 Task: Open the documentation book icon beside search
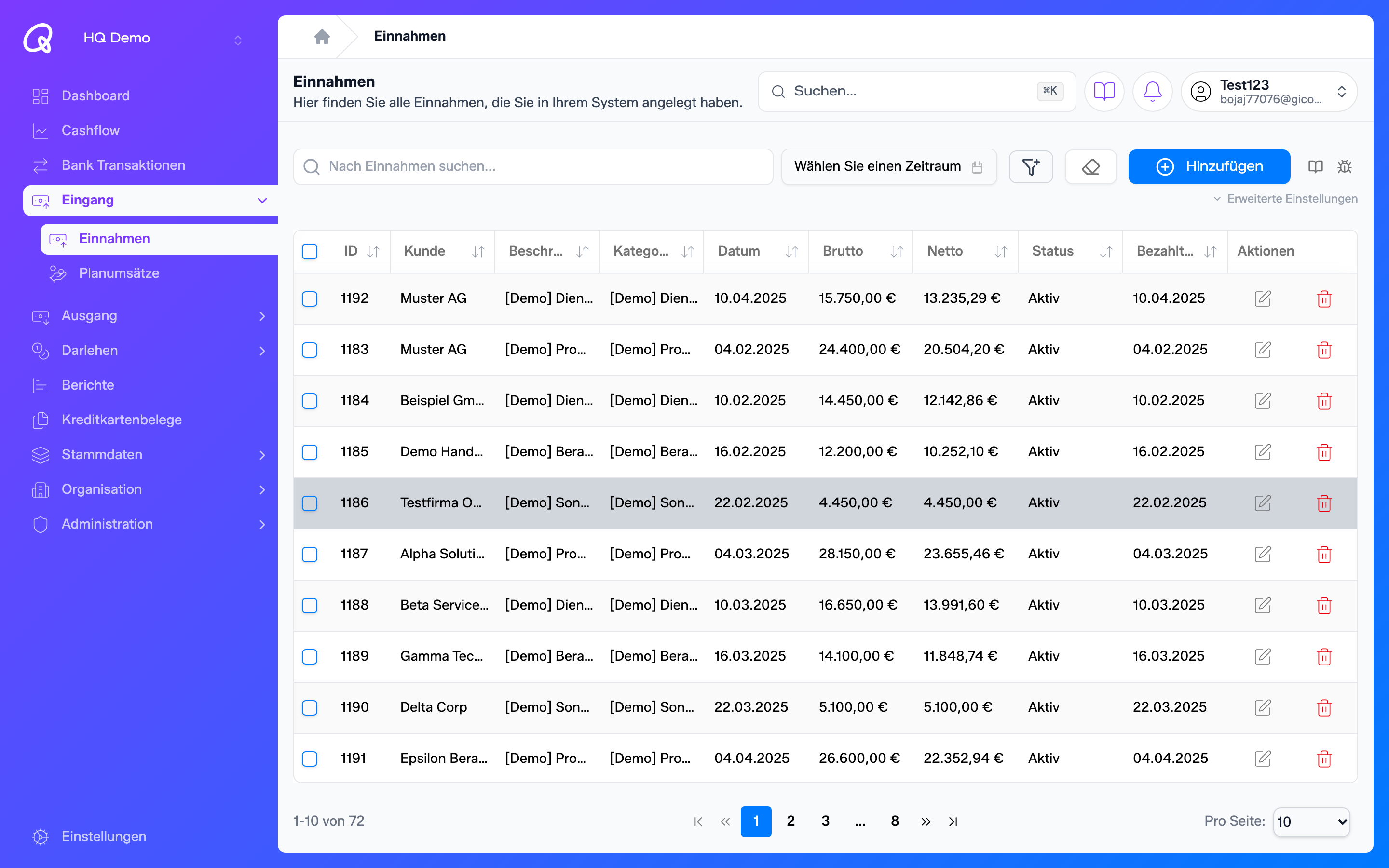point(1104,91)
